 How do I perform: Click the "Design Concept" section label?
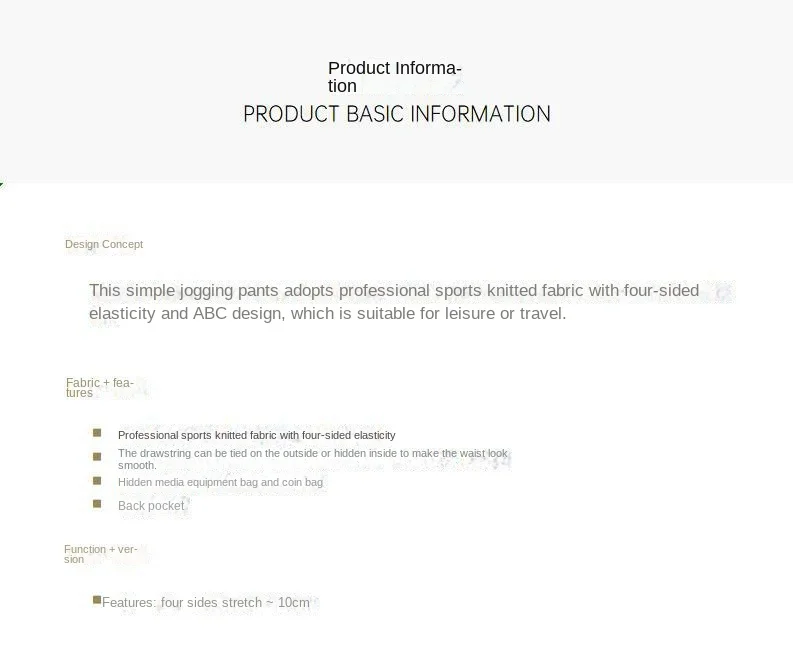coord(104,244)
